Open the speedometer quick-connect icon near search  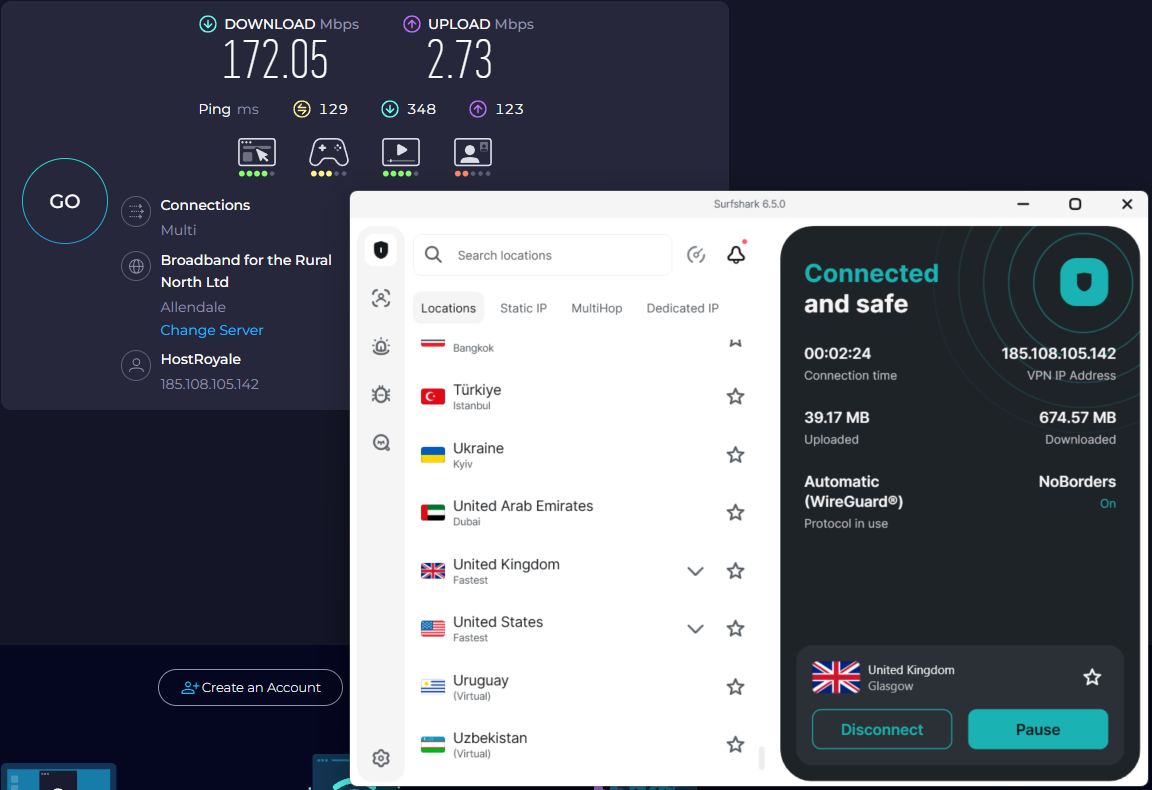696,255
